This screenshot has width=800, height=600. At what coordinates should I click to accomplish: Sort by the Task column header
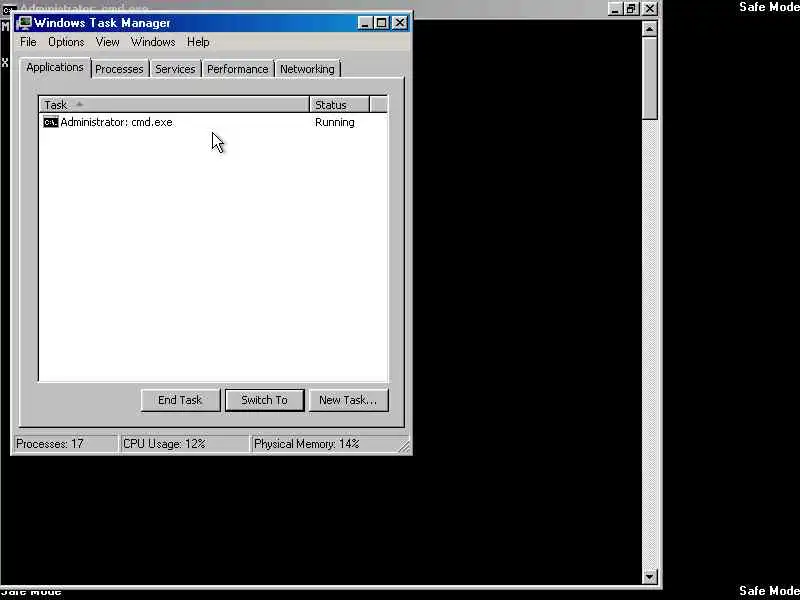click(174, 105)
